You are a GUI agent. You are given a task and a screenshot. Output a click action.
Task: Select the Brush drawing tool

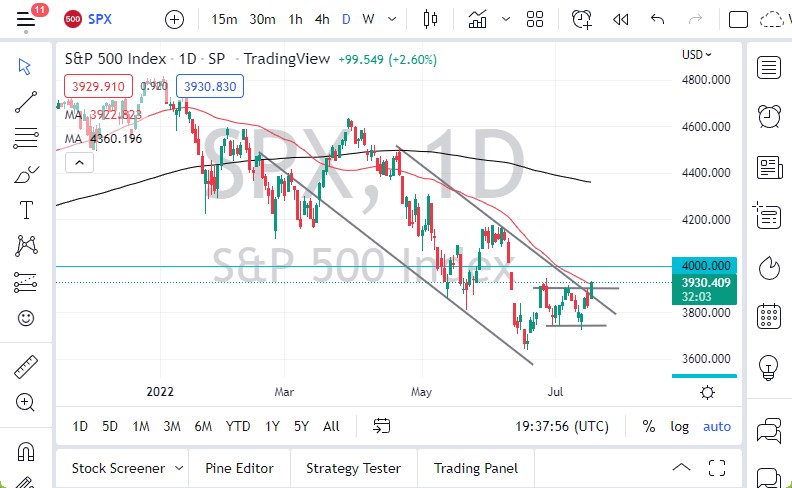pyautogui.click(x=26, y=174)
